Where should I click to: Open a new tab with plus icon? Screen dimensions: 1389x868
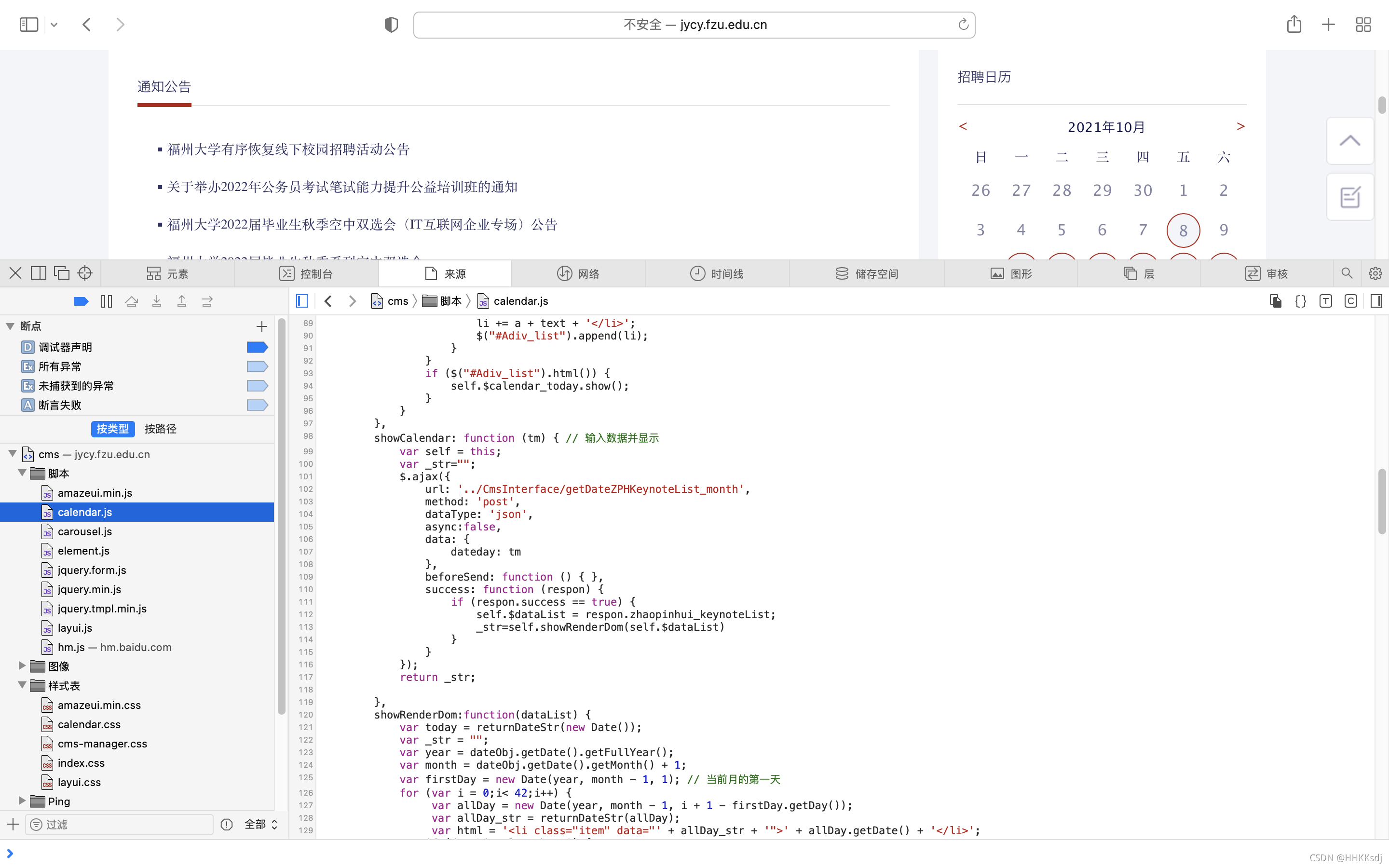tap(1328, 25)
